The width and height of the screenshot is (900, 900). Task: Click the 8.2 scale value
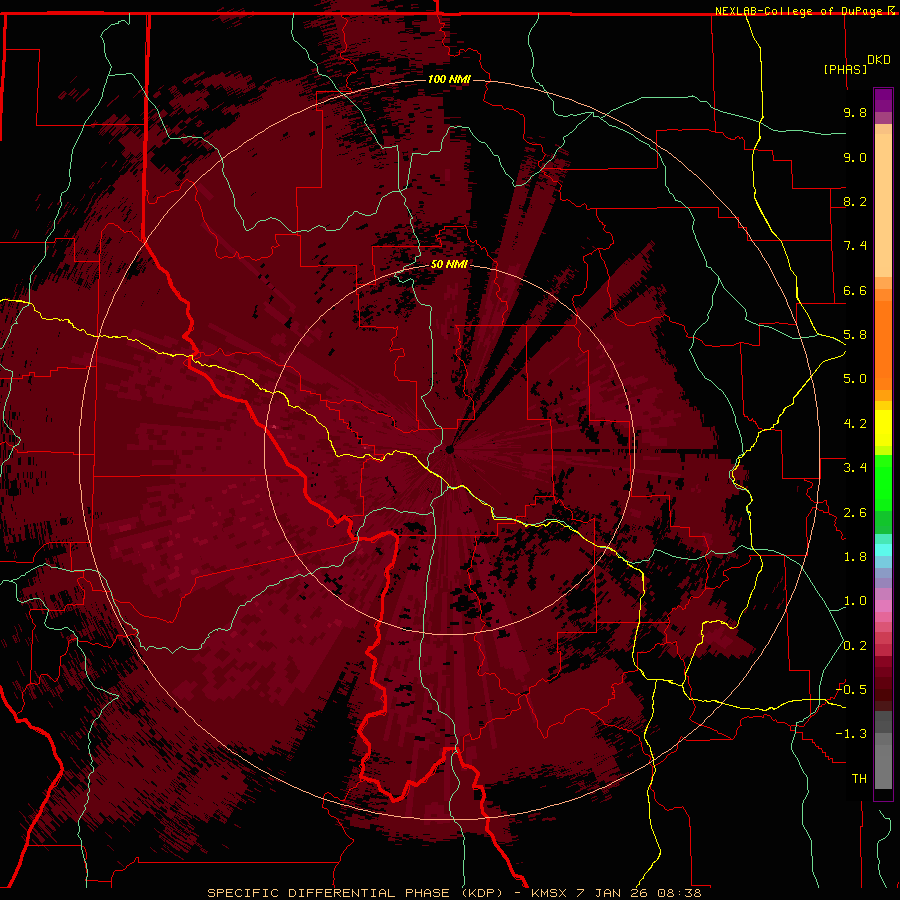(855, 201)
